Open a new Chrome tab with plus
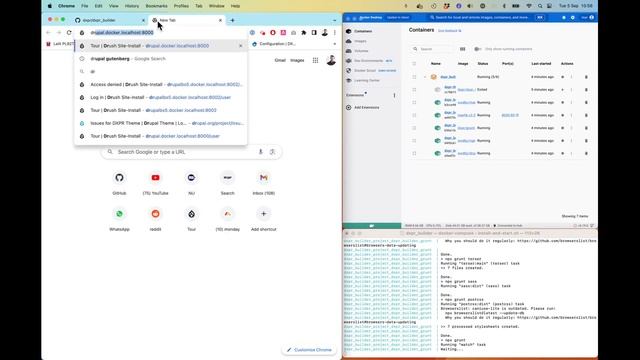640x360 pixels. click(x=232, y=20)
